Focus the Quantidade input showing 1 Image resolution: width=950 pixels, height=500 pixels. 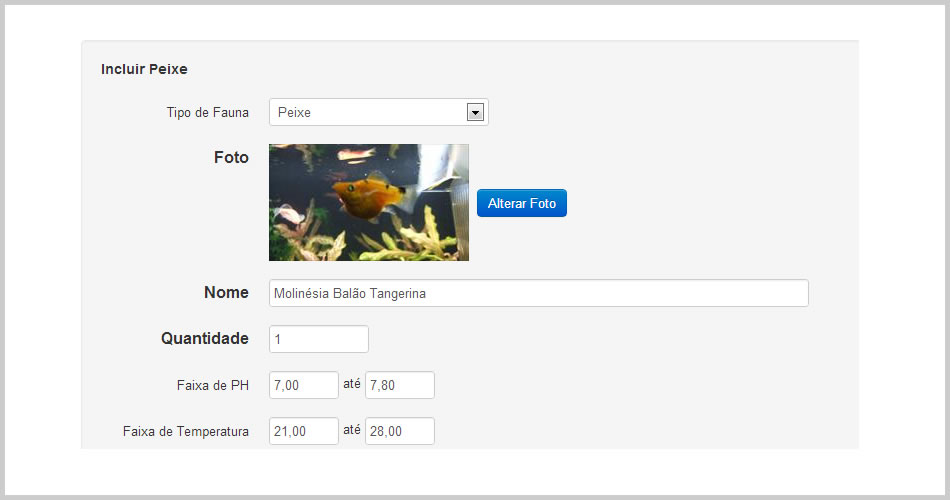click(x=319, y=339)
